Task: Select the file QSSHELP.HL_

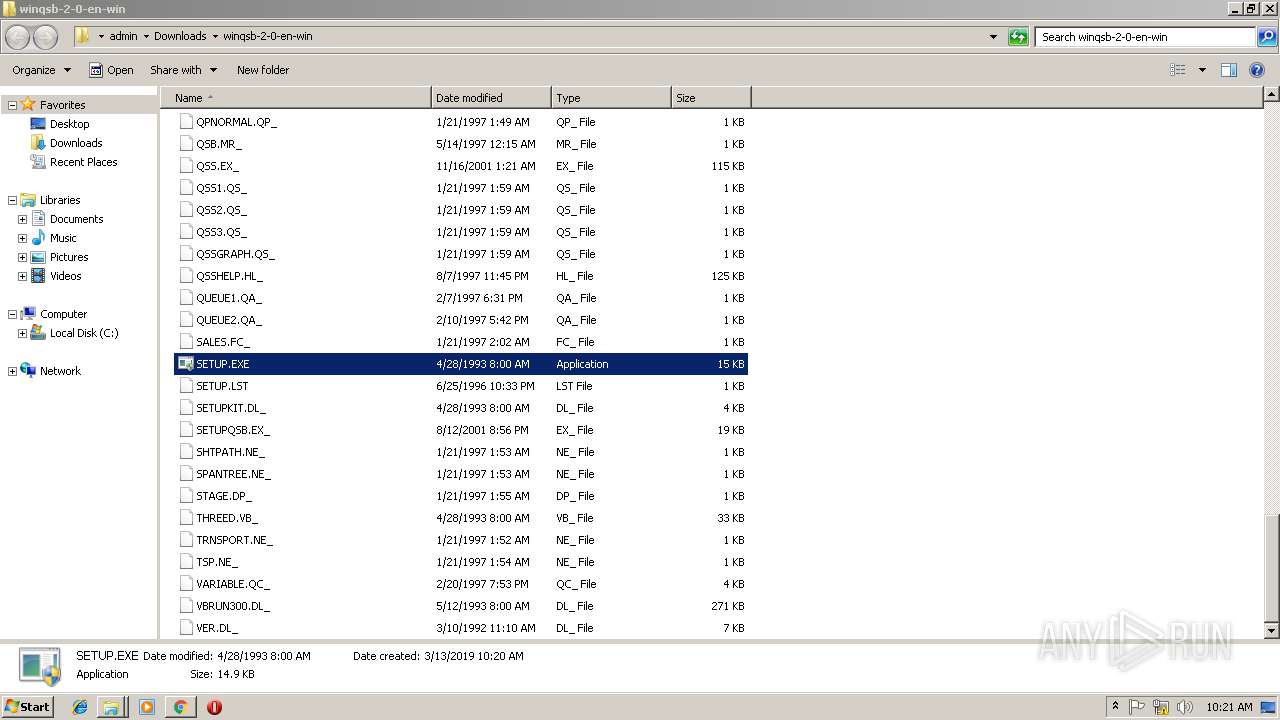Action: coord(461,276)
